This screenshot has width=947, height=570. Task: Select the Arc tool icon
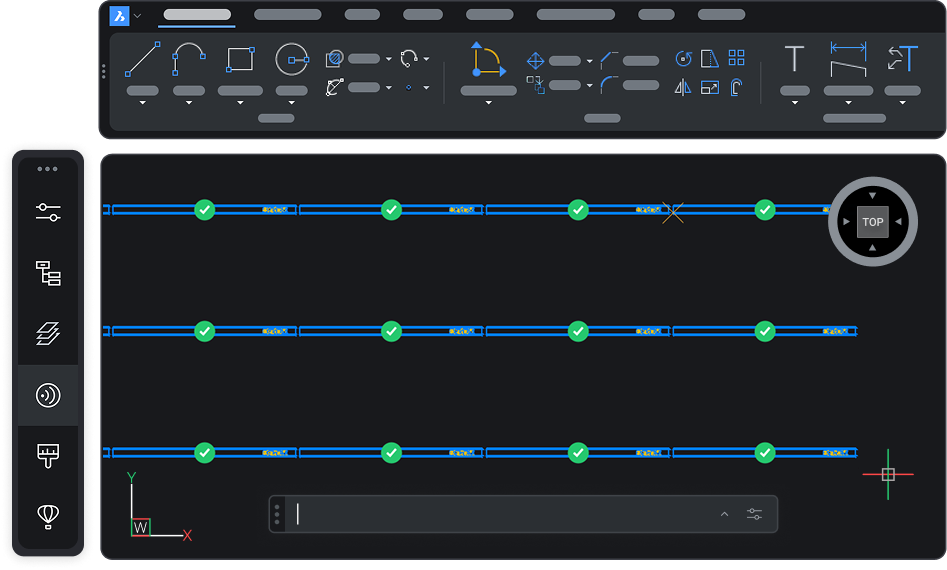(188, 59)
